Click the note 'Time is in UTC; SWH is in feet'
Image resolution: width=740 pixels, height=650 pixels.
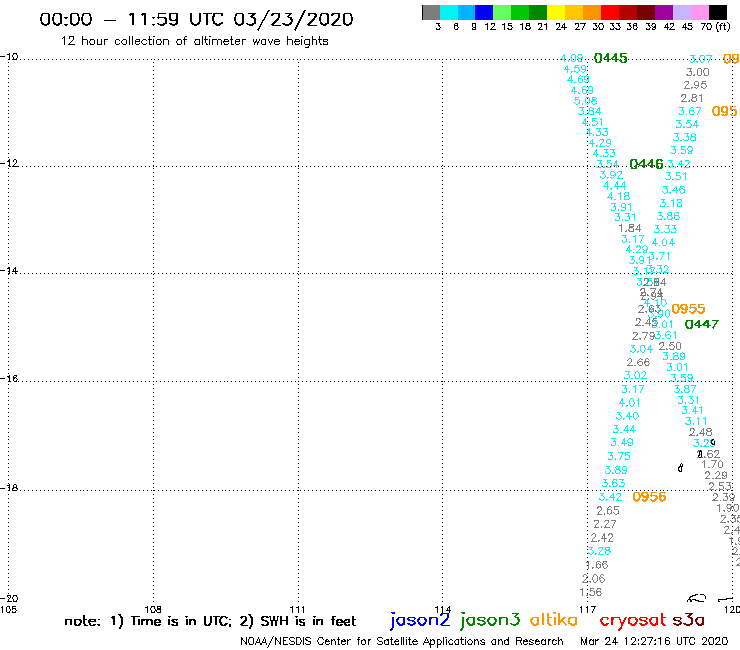click(210, 621)
